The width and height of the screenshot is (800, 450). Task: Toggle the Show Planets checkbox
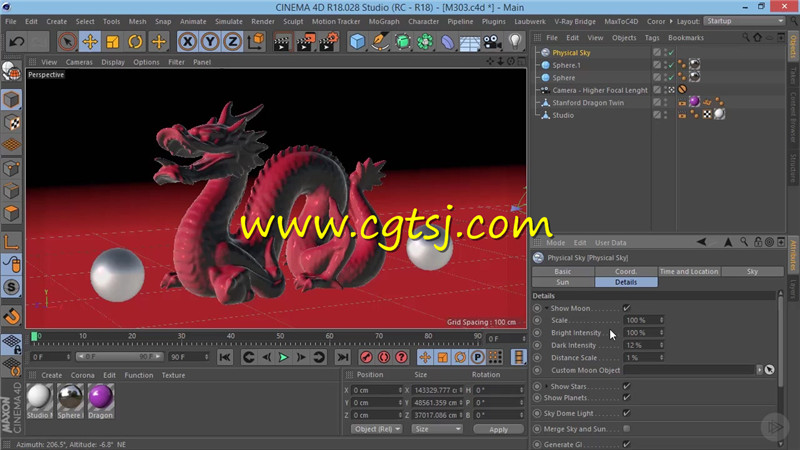pyautogui.click(x=627, y=397)
